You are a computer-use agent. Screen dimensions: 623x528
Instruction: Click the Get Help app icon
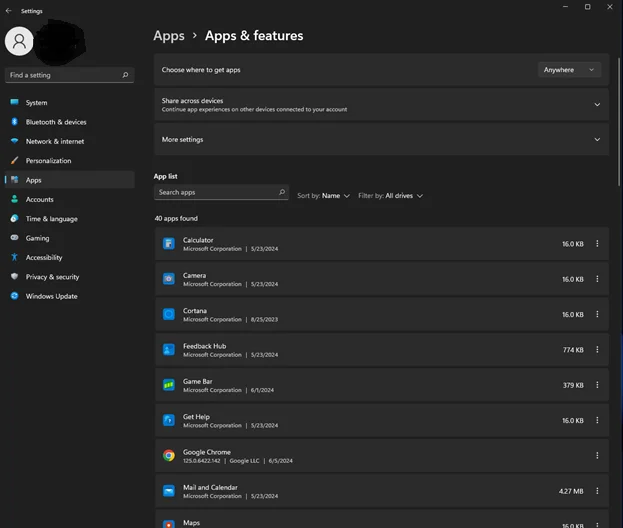(168, 420)
